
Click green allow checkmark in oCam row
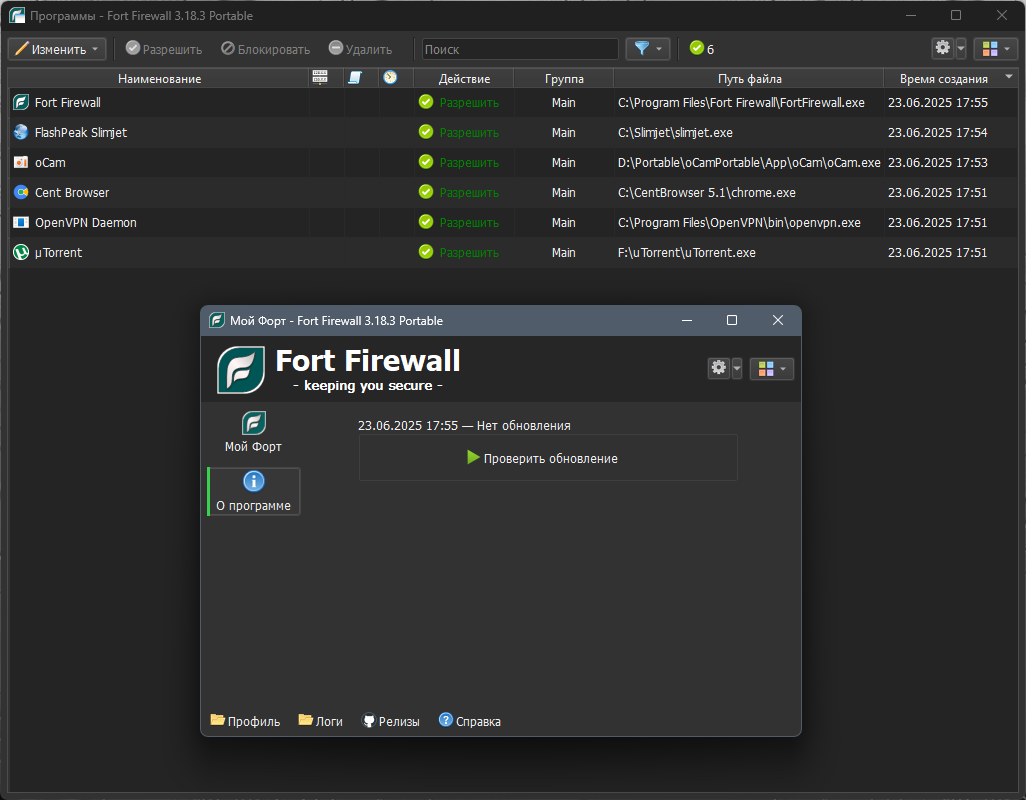(426, 162)
